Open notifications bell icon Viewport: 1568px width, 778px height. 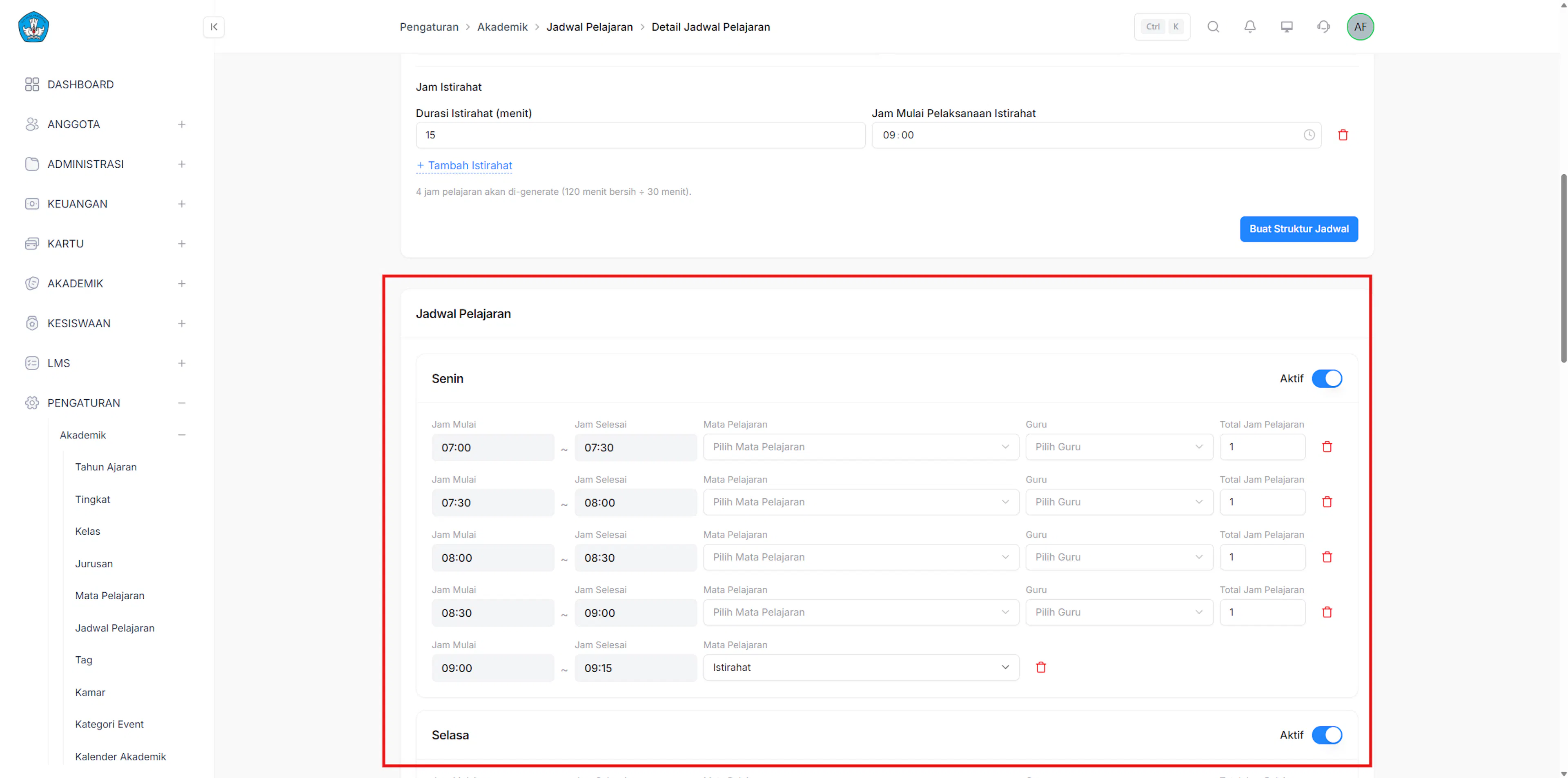coord(1249,27)
